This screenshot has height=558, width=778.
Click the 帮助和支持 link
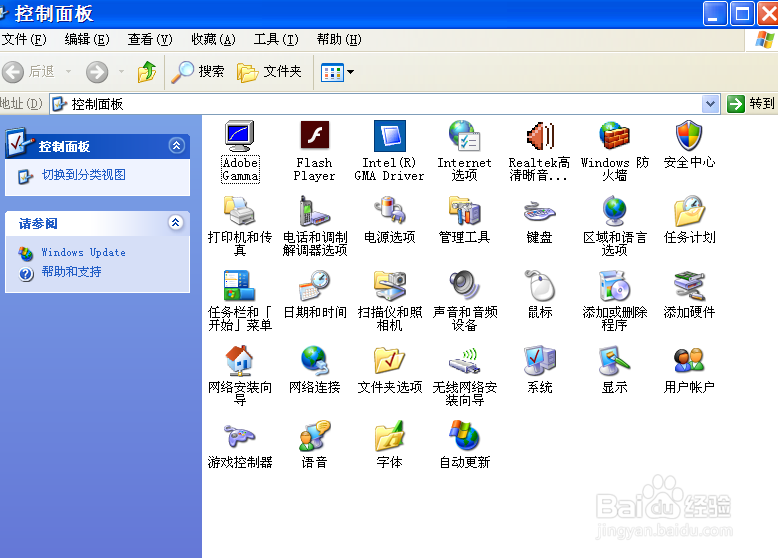(71, 272)
